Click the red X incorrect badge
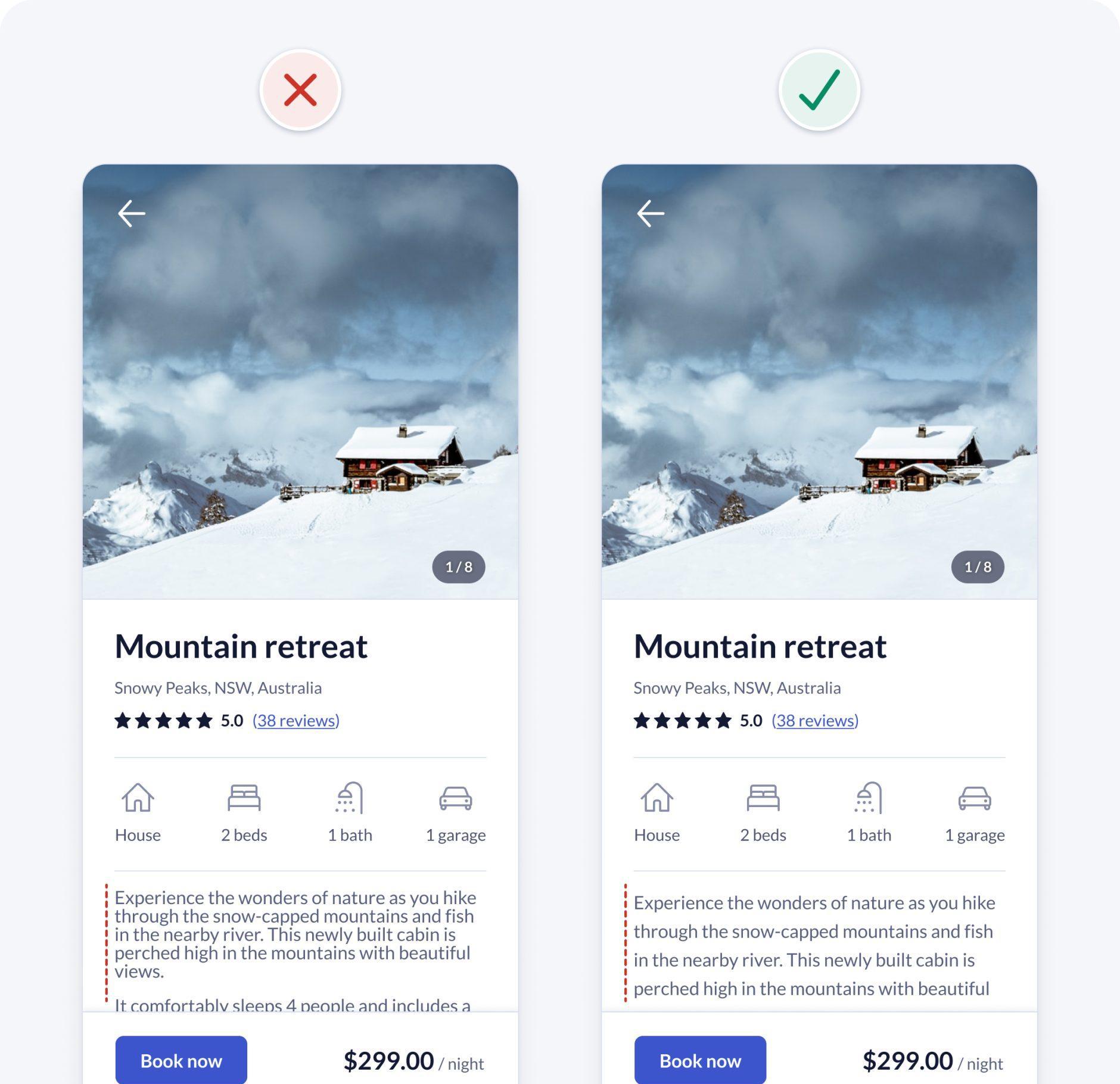This screenshot has height=1084, width=1120. coord(300,90)
